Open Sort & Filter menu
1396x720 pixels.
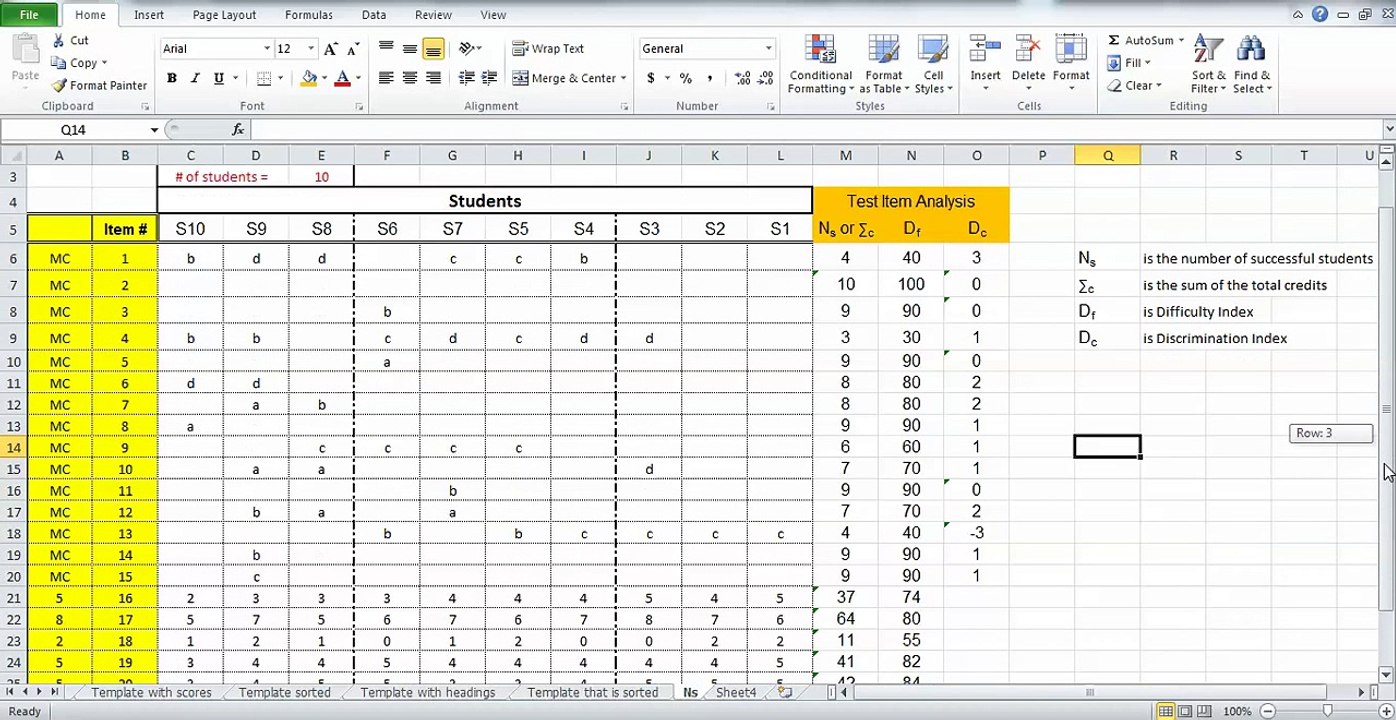click(1209, 64)
